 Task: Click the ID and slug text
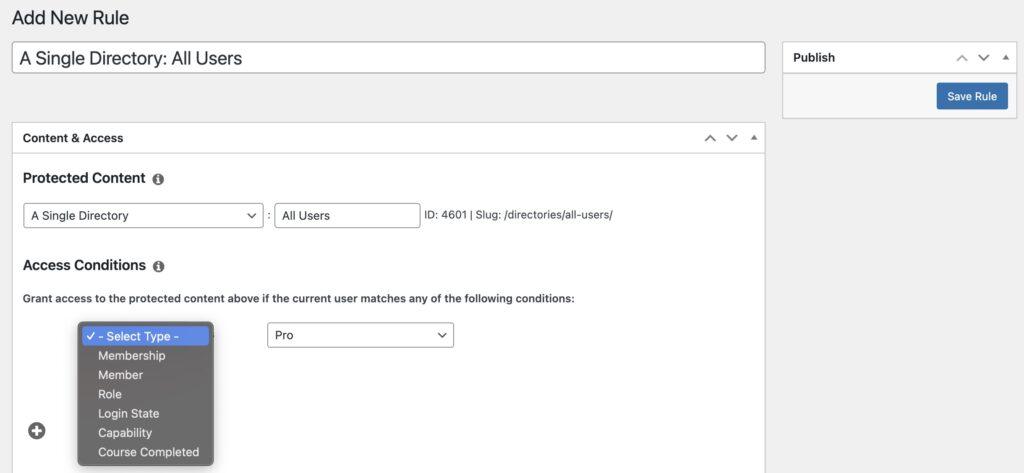tap(519, 214)
